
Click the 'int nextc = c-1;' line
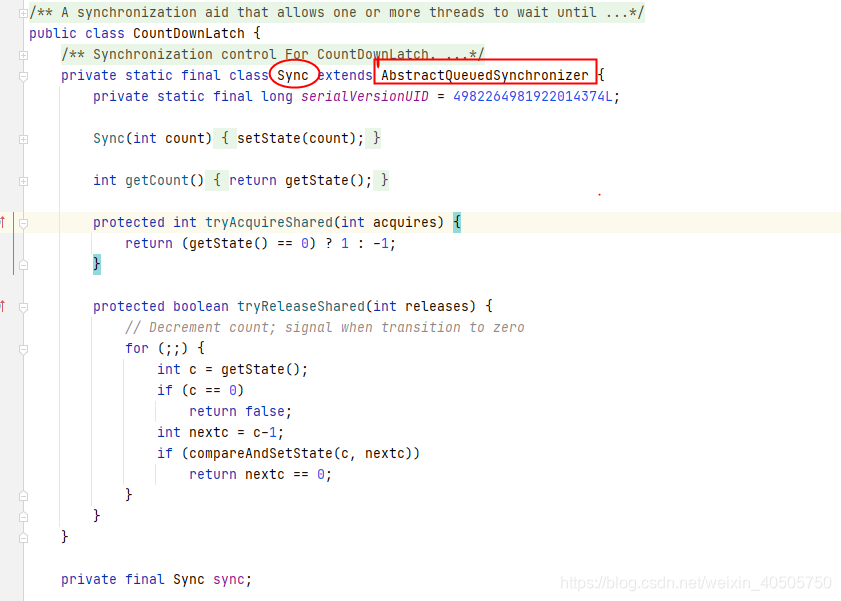[x=220, y=432]
